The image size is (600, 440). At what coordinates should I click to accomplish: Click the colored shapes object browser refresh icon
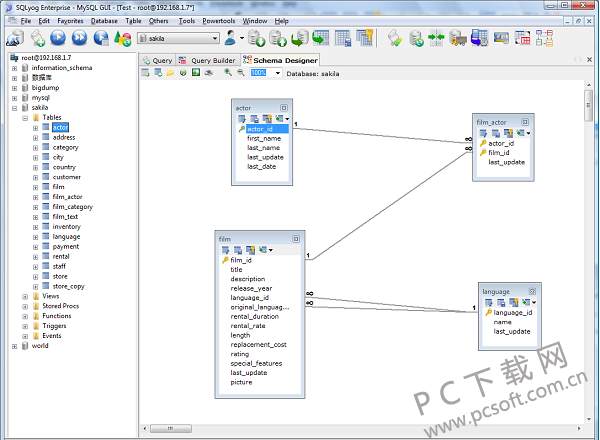tap(122, 38)
